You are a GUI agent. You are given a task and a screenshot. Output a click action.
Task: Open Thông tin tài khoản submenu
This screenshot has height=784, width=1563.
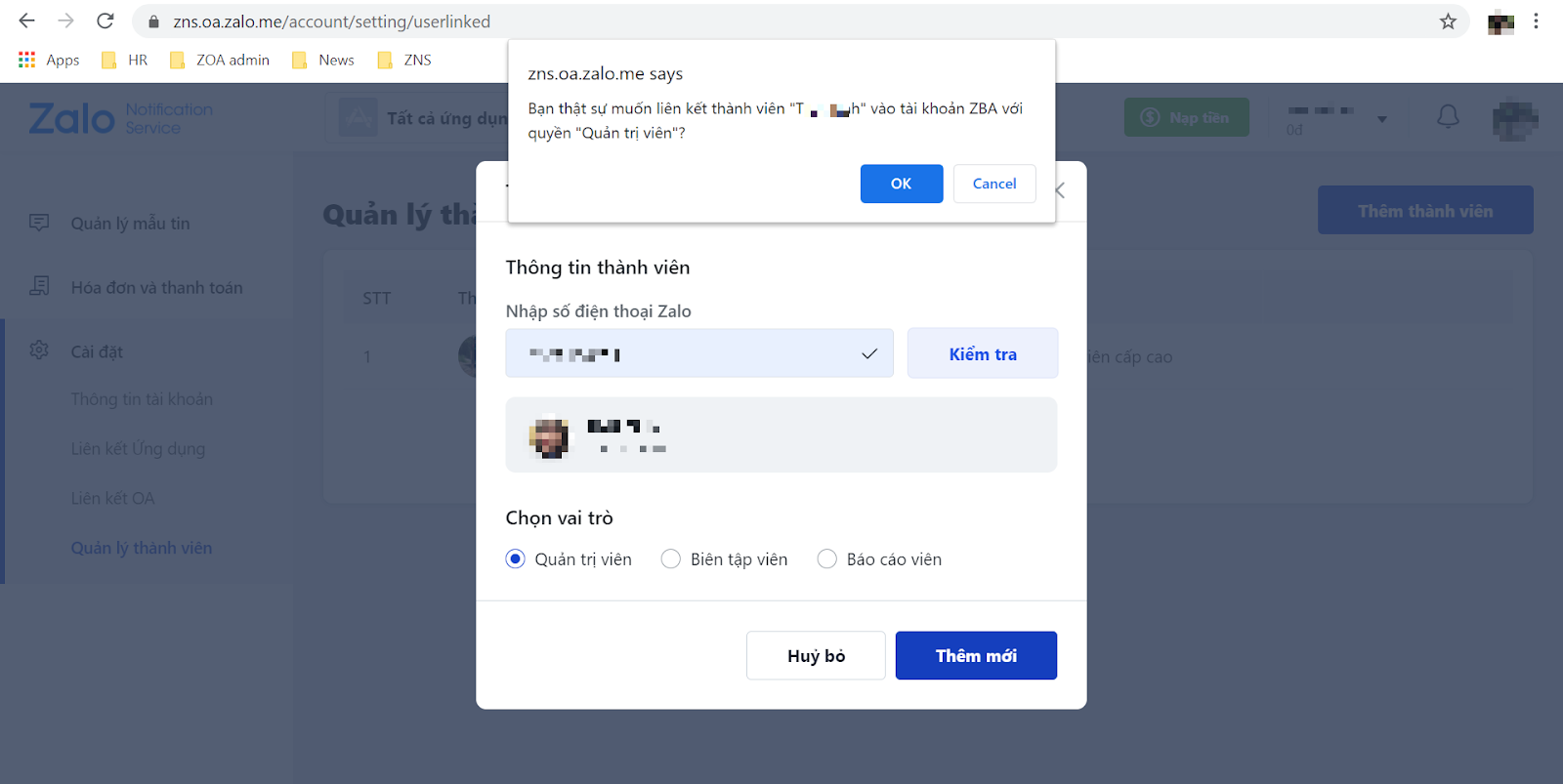point(142,399)
